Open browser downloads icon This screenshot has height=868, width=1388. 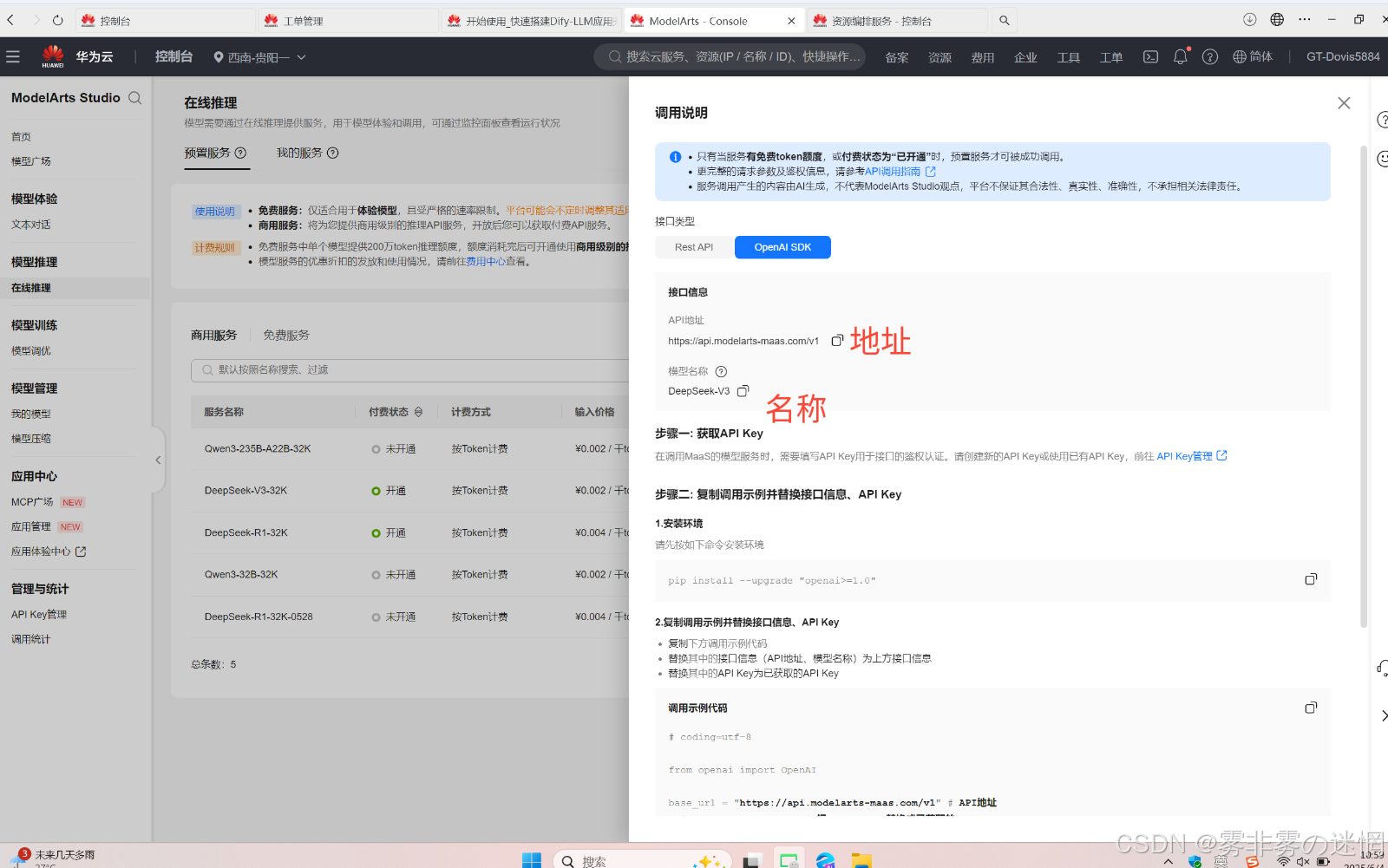1249,19
